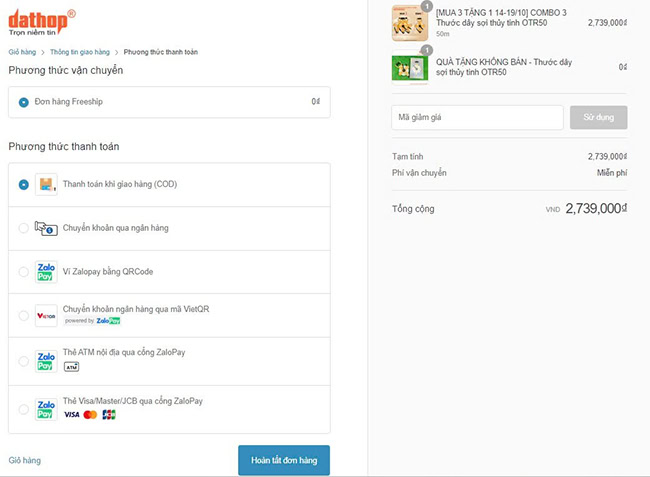Screen dimensions: 650x477
Task: Click the Hoàn tất đơn hàng button
Action: [284, 460]
